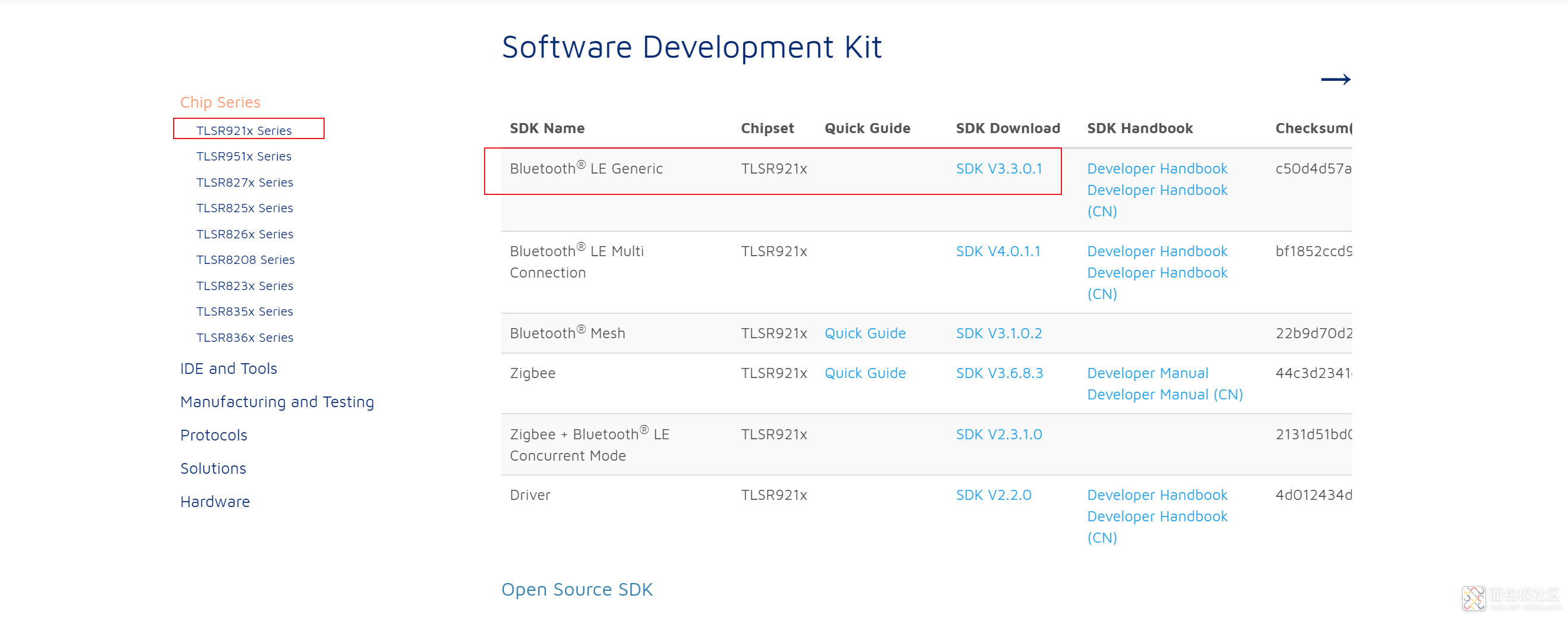Click the Bluetooth Mesh name cell

(567, 333)
